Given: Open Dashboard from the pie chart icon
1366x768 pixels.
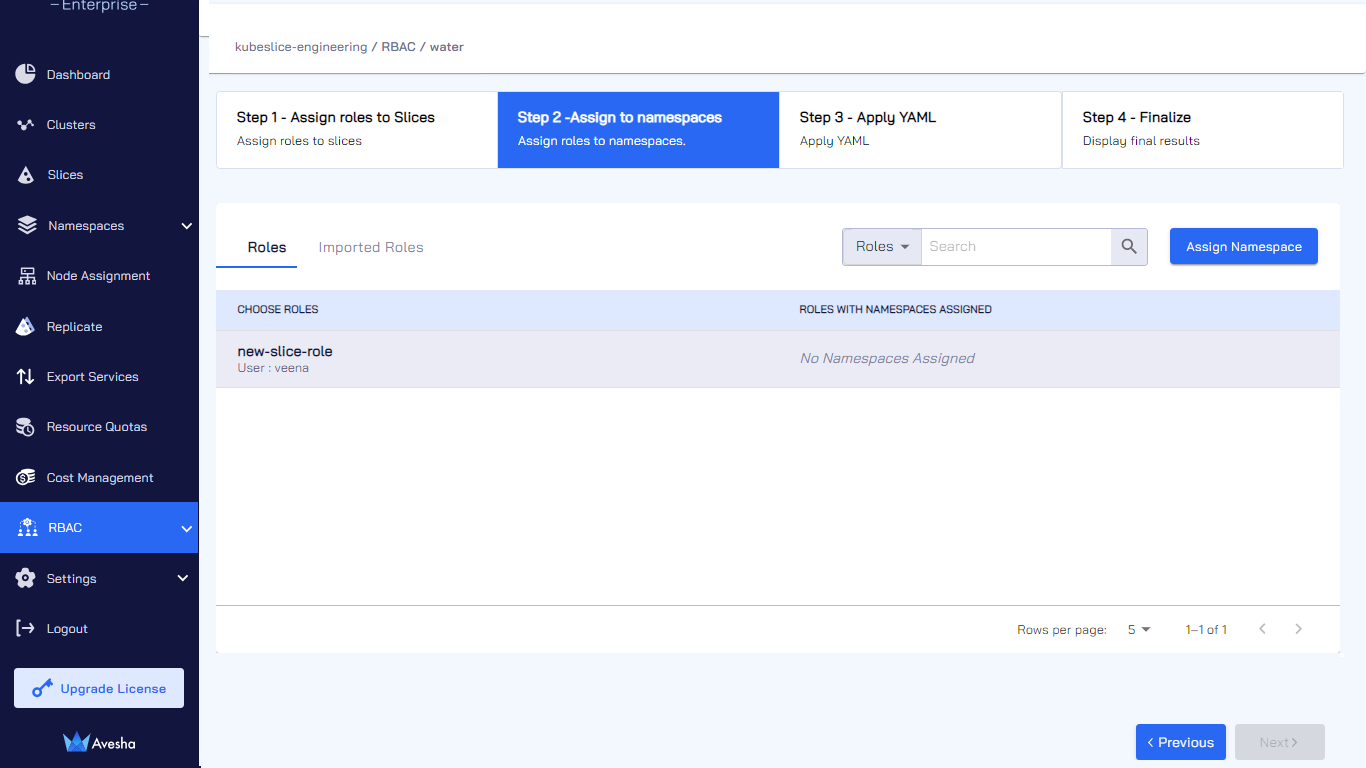Looking at the screenshot, I should tap(26, 74).
